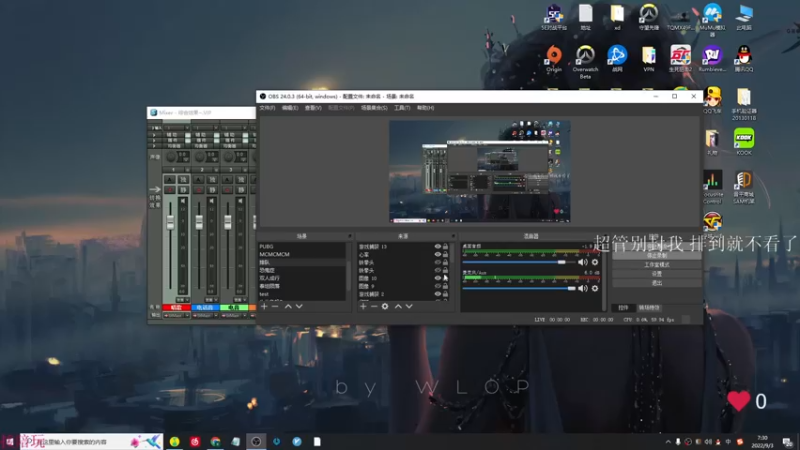Move the selected scene up
This screenshot has width=800, height=450.
[288, 306]
